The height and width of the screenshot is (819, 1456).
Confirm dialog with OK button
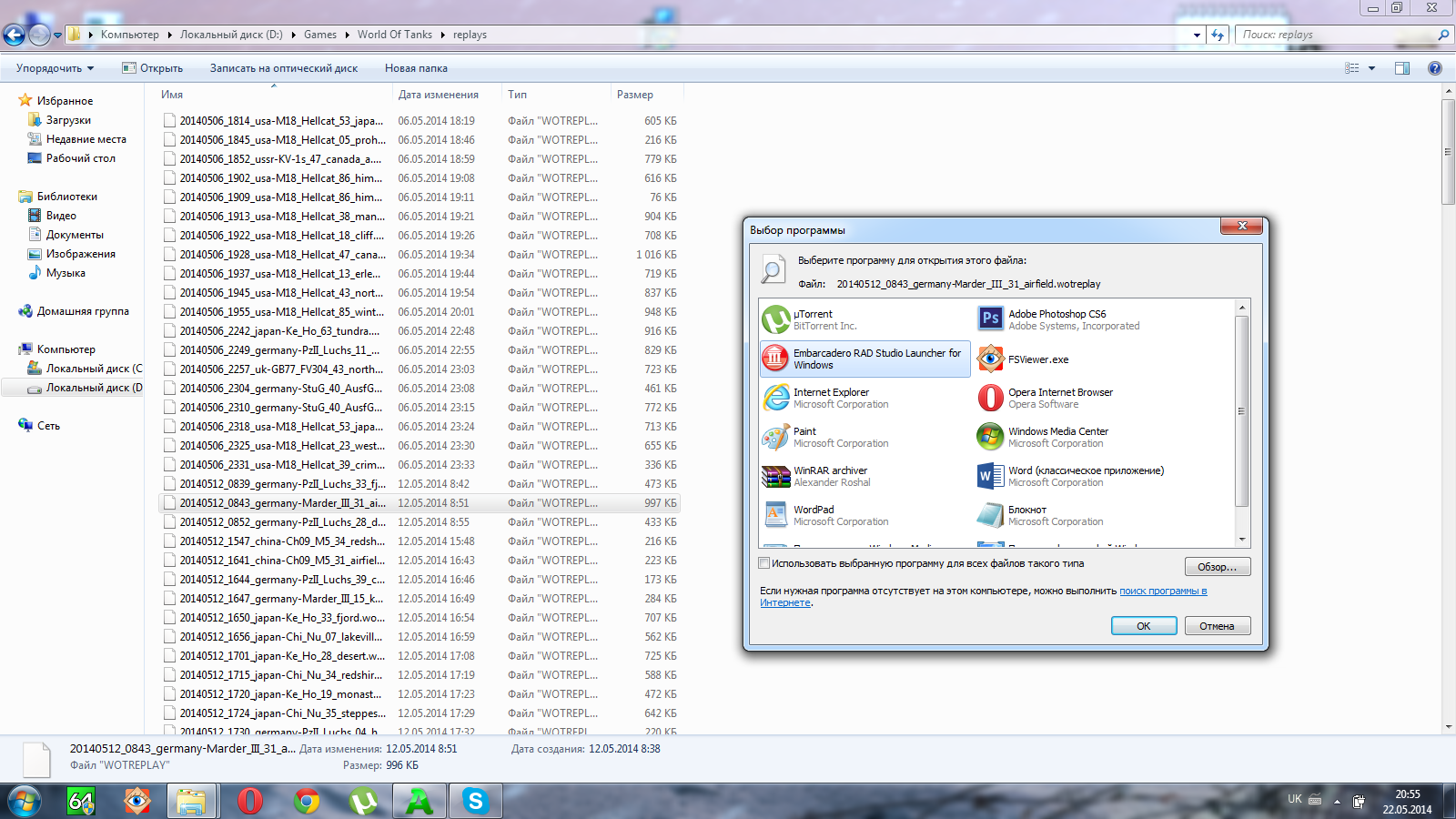(1144, 626)
